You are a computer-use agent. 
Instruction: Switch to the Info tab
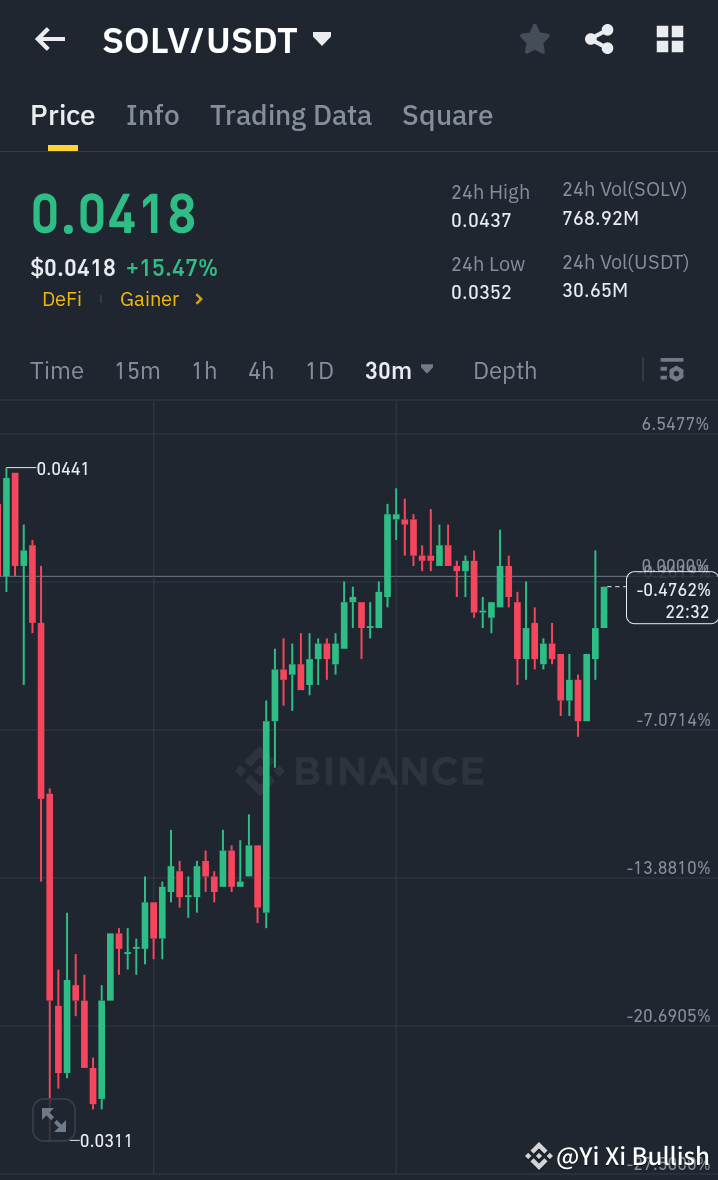tap(152, 115)
